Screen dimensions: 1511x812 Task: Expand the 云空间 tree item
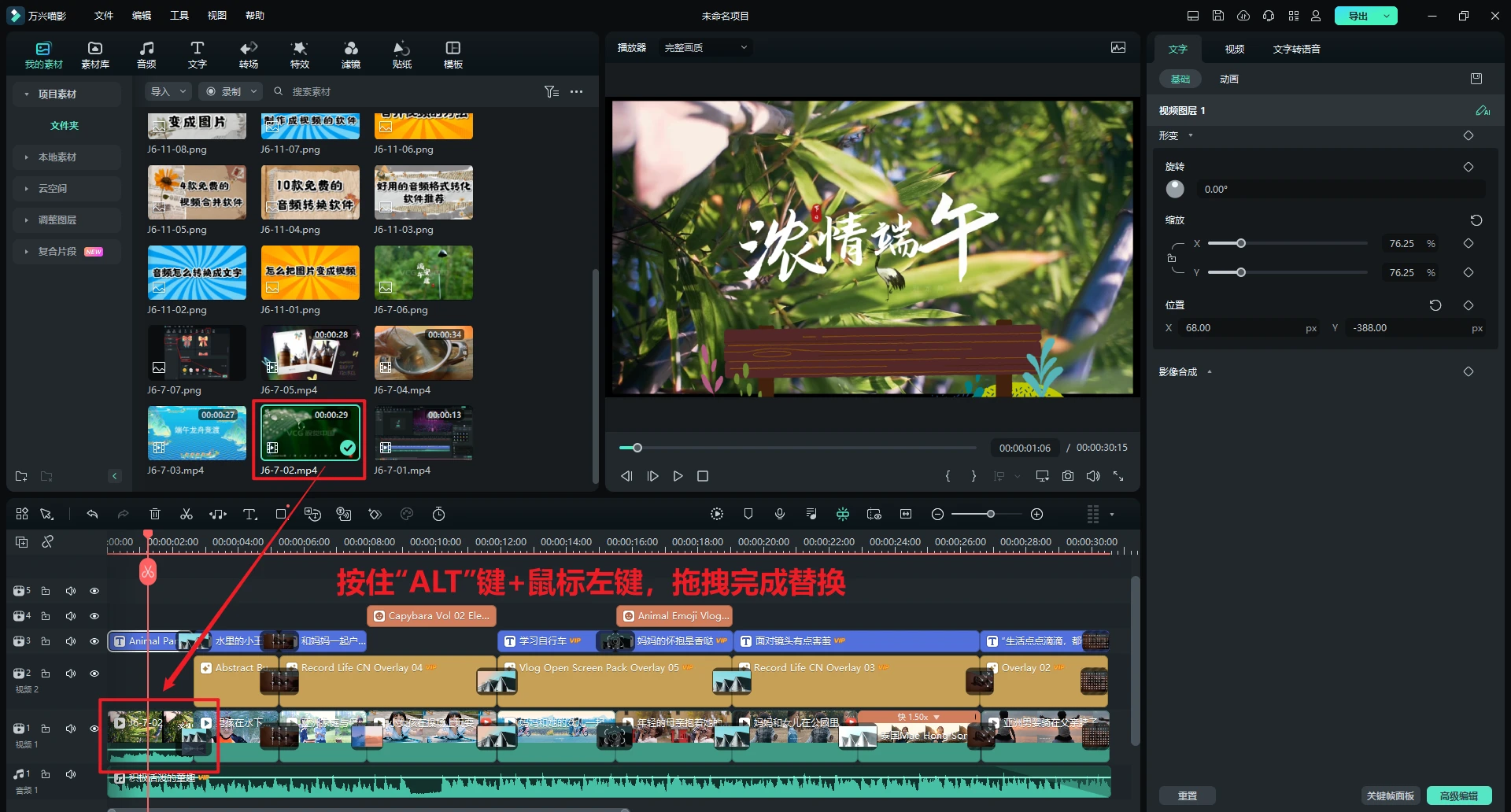coord(27,189)
